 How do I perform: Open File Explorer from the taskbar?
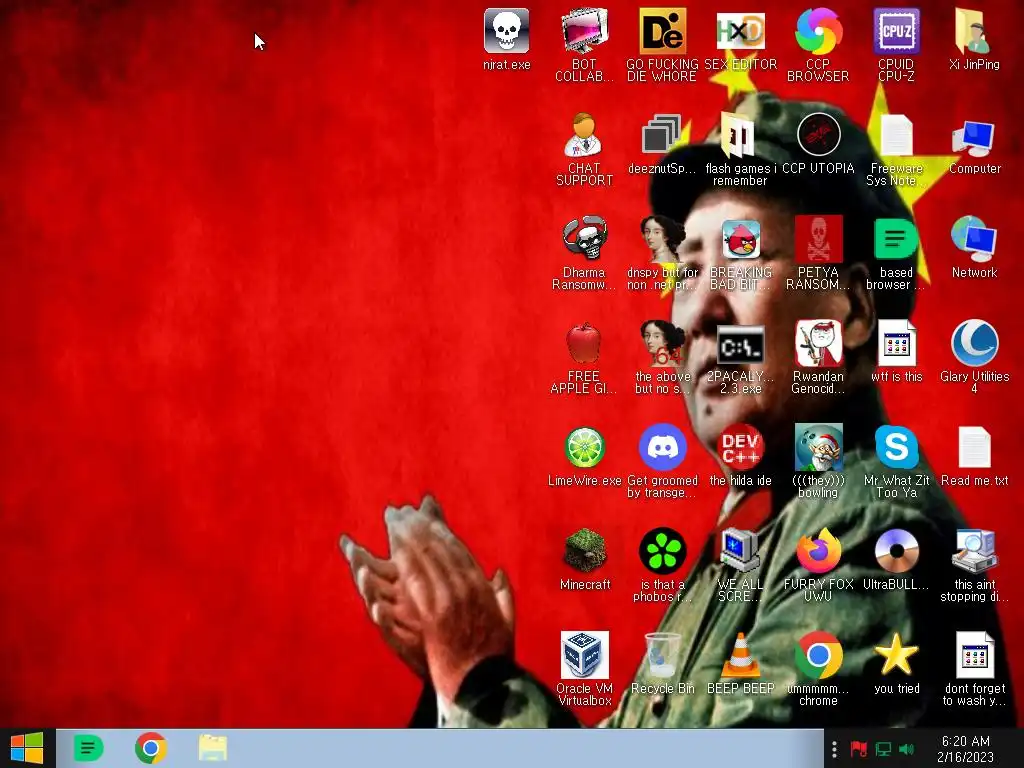(x=213, y=748)
